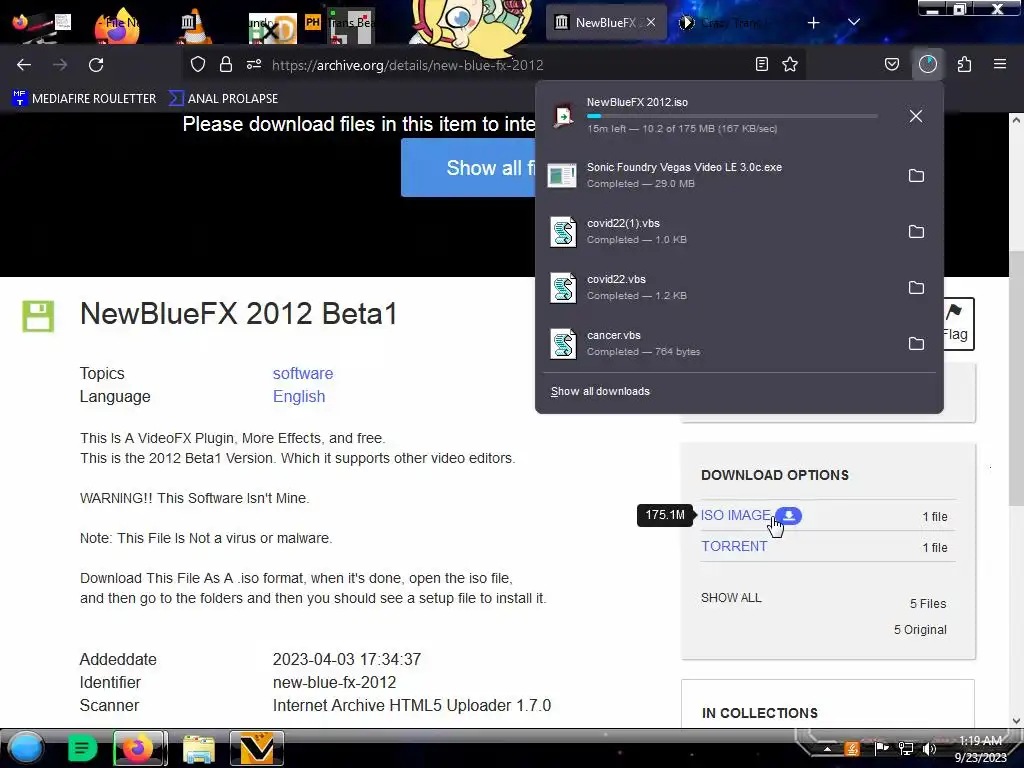The height and width of the screenshot is (768, 1024).
Task: Open the site permissions icon in address bar
Action: click(254, 64)
